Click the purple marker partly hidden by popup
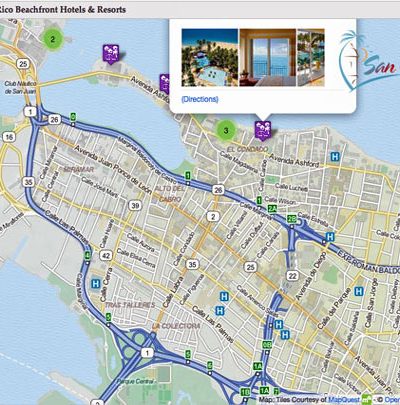The height and width of the screenshot is (405, 400). pos(165,83)
